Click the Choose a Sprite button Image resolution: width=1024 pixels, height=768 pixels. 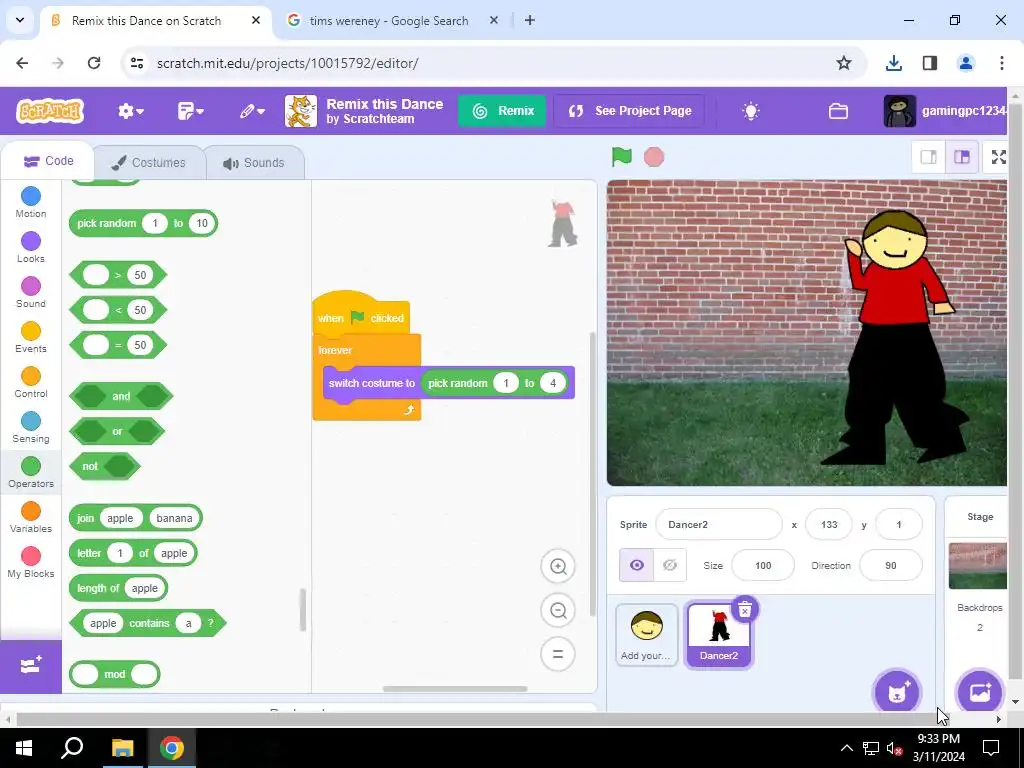click(897, 692)
